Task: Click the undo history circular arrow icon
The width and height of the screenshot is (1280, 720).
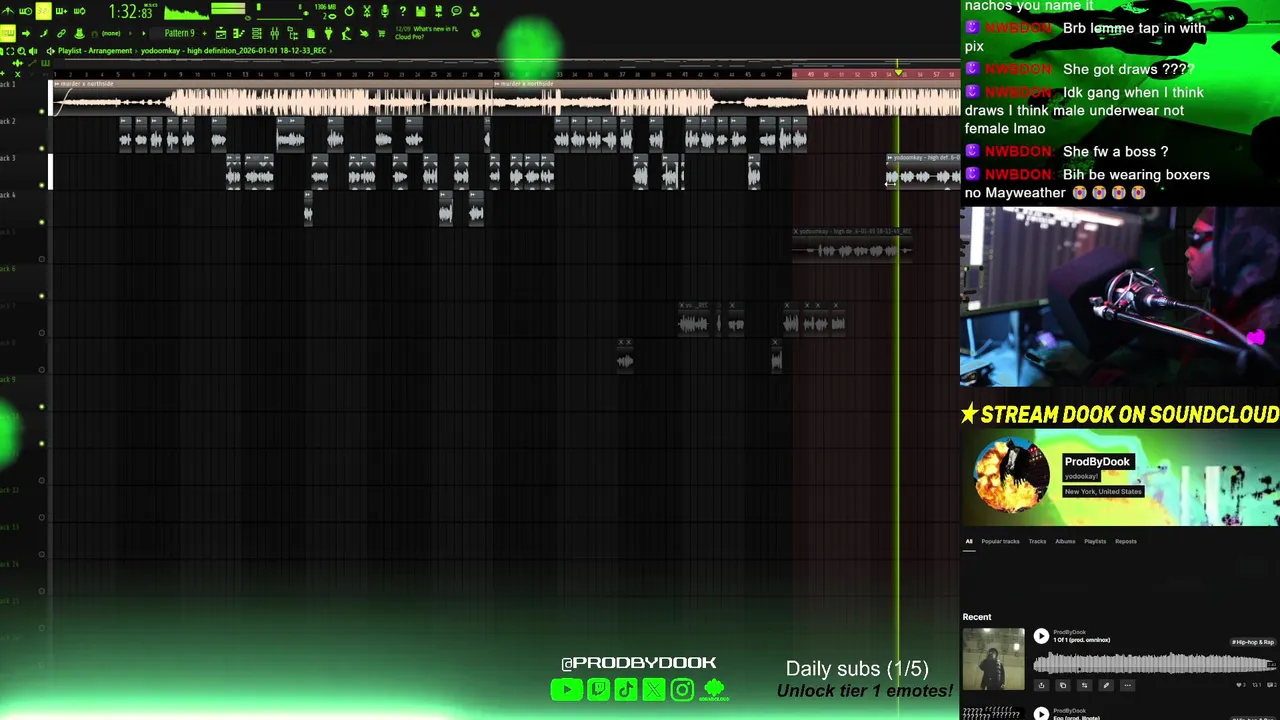Action: (x=349, y=11)
